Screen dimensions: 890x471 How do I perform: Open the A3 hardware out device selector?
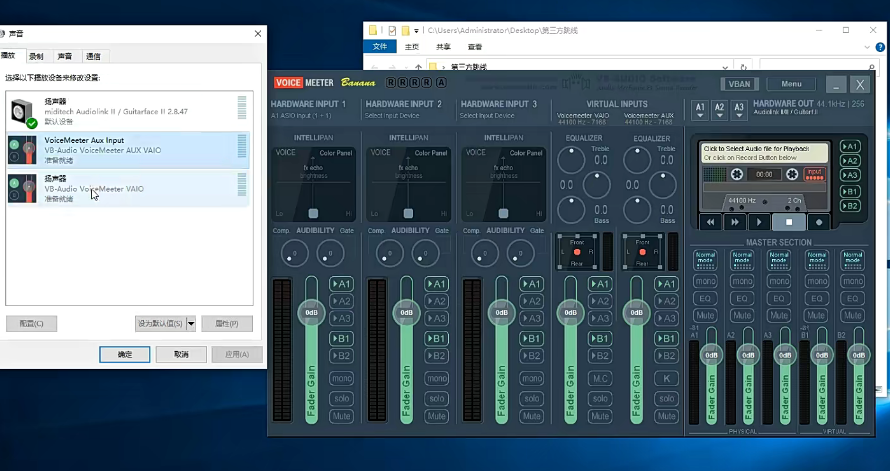tap(738, 110)
